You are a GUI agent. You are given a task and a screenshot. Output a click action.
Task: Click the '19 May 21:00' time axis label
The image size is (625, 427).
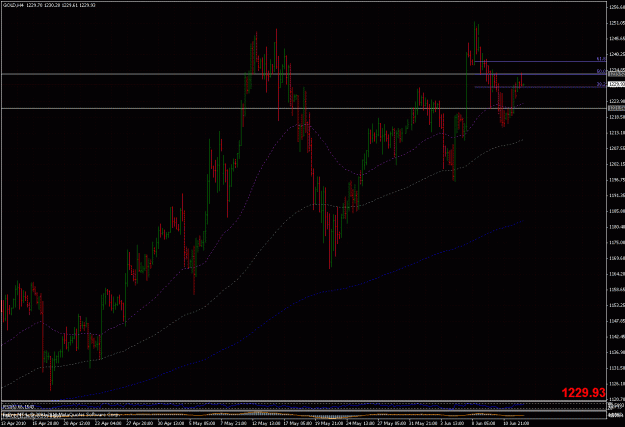[x=329, y=423]
